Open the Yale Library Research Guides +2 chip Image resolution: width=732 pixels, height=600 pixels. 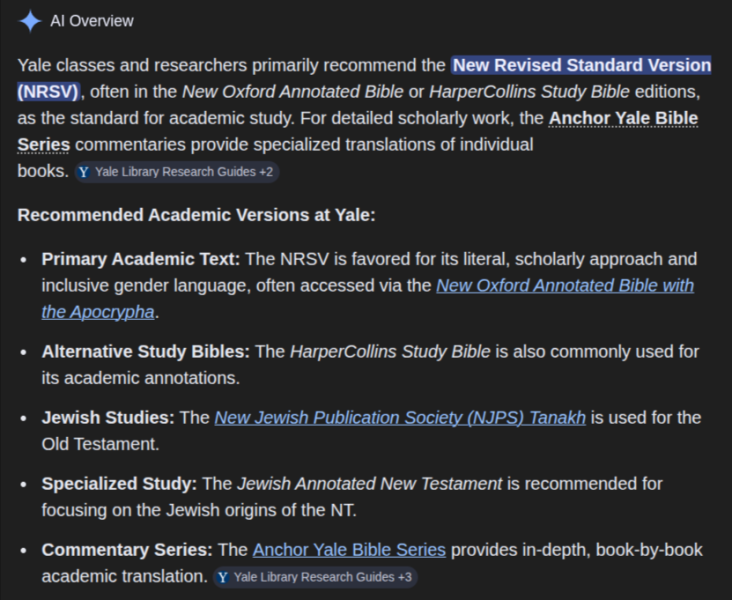(x=177, y=172)
